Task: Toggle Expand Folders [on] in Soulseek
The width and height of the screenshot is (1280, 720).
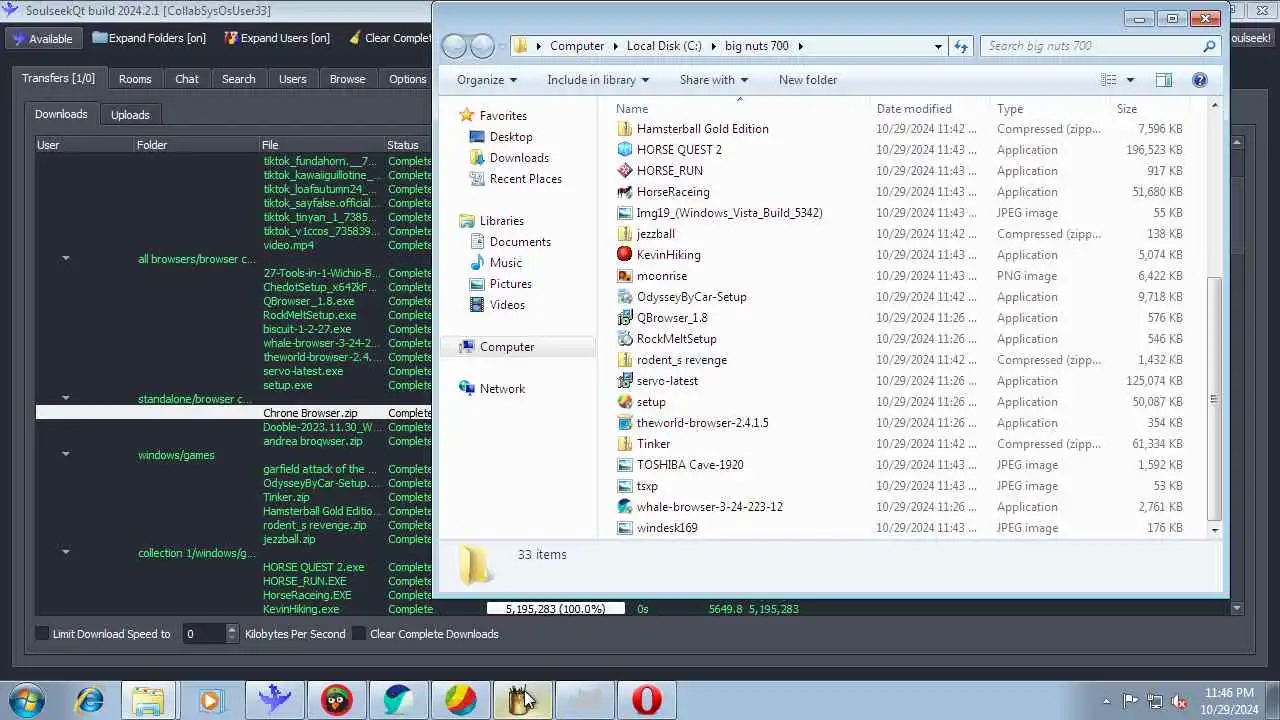Action: [x=149, y=38]
